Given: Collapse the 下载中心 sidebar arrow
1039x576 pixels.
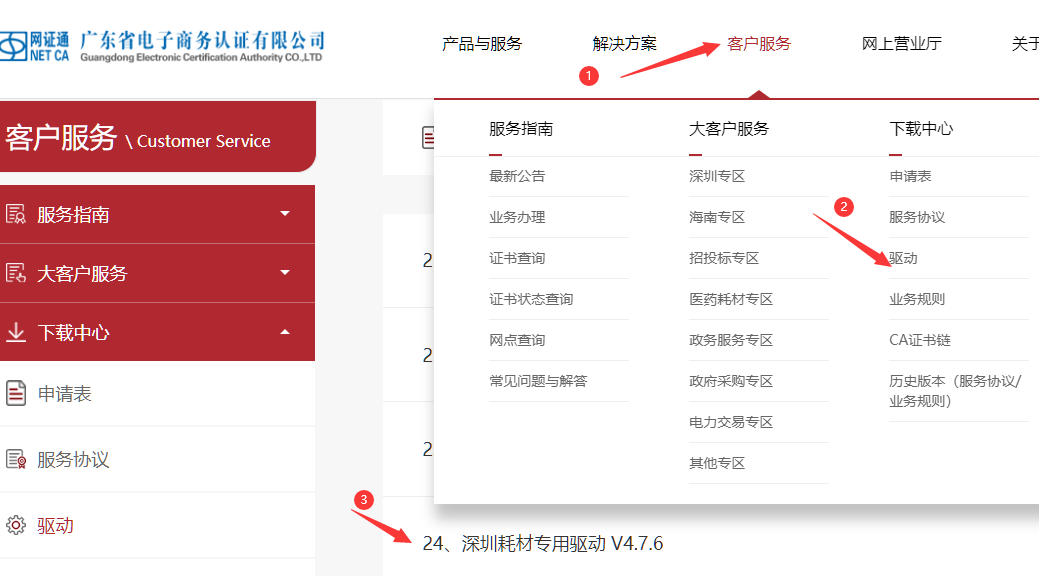Looking at the screenshot, I should coord(285,332).
